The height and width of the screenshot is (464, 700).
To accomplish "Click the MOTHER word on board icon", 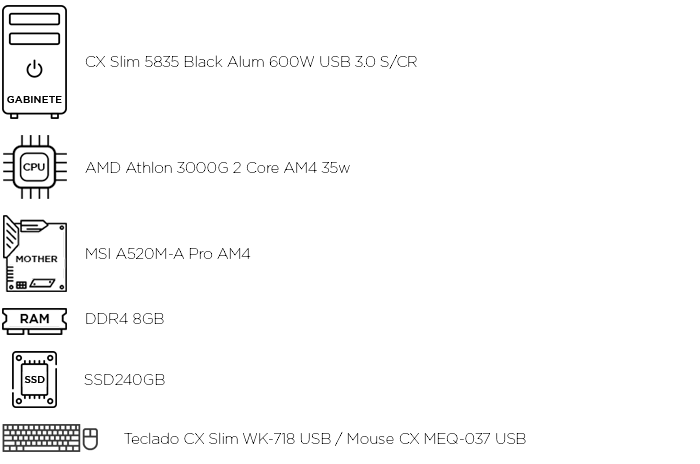I will click(37, 259).
